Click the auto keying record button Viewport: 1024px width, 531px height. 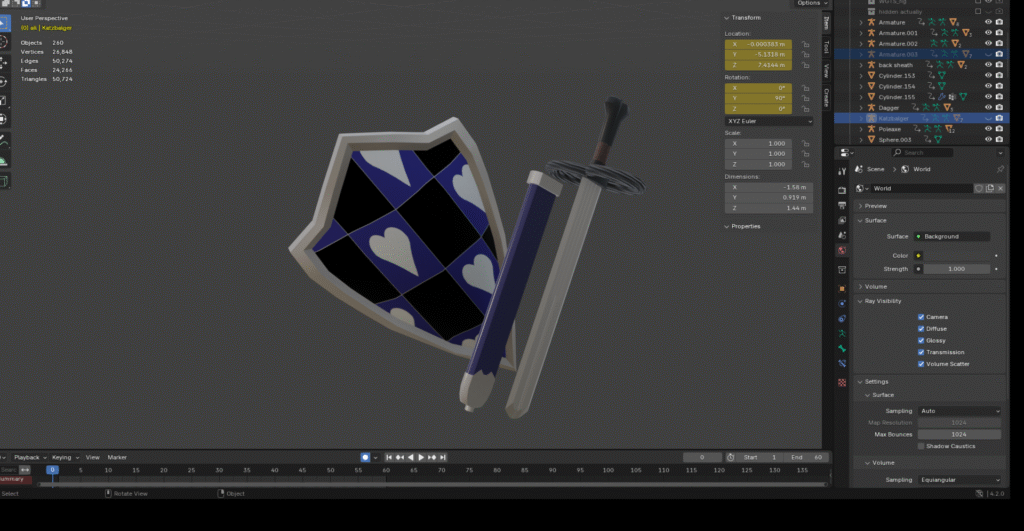tap(366, 457)
